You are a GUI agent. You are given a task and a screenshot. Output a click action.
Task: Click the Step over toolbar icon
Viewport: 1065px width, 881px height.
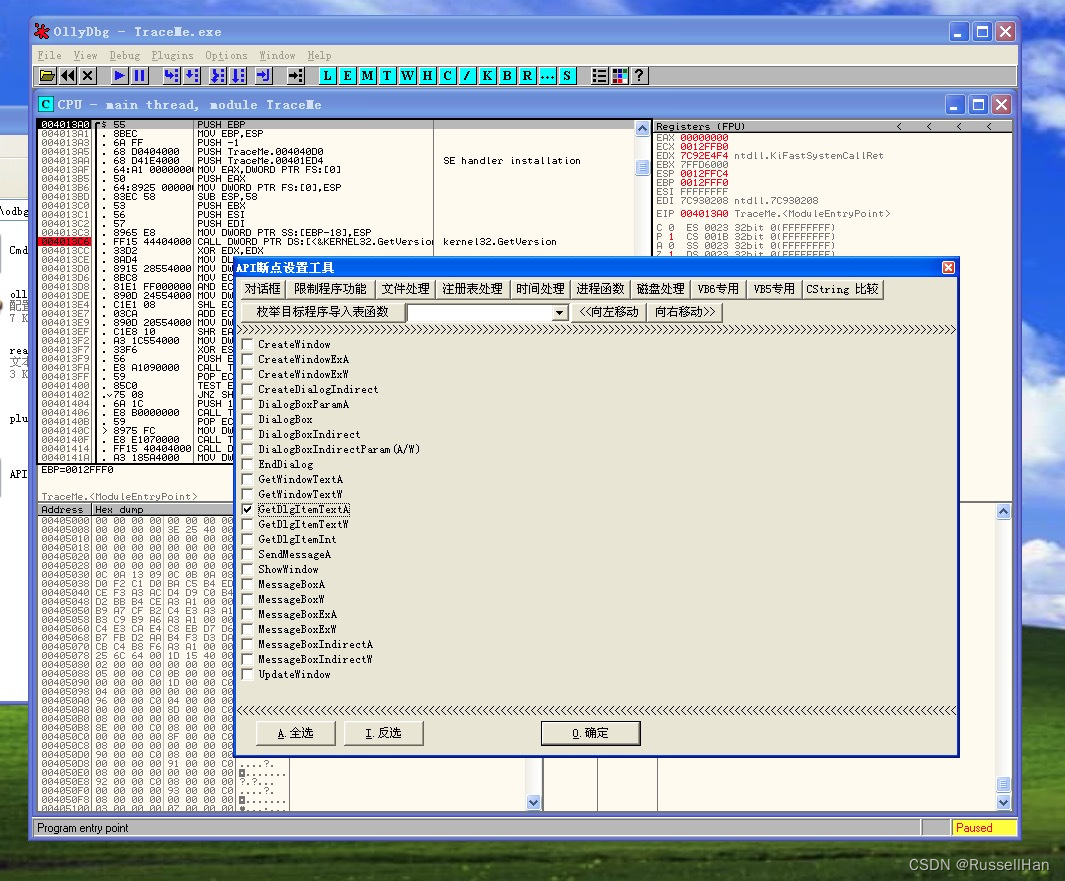[192, 76]
